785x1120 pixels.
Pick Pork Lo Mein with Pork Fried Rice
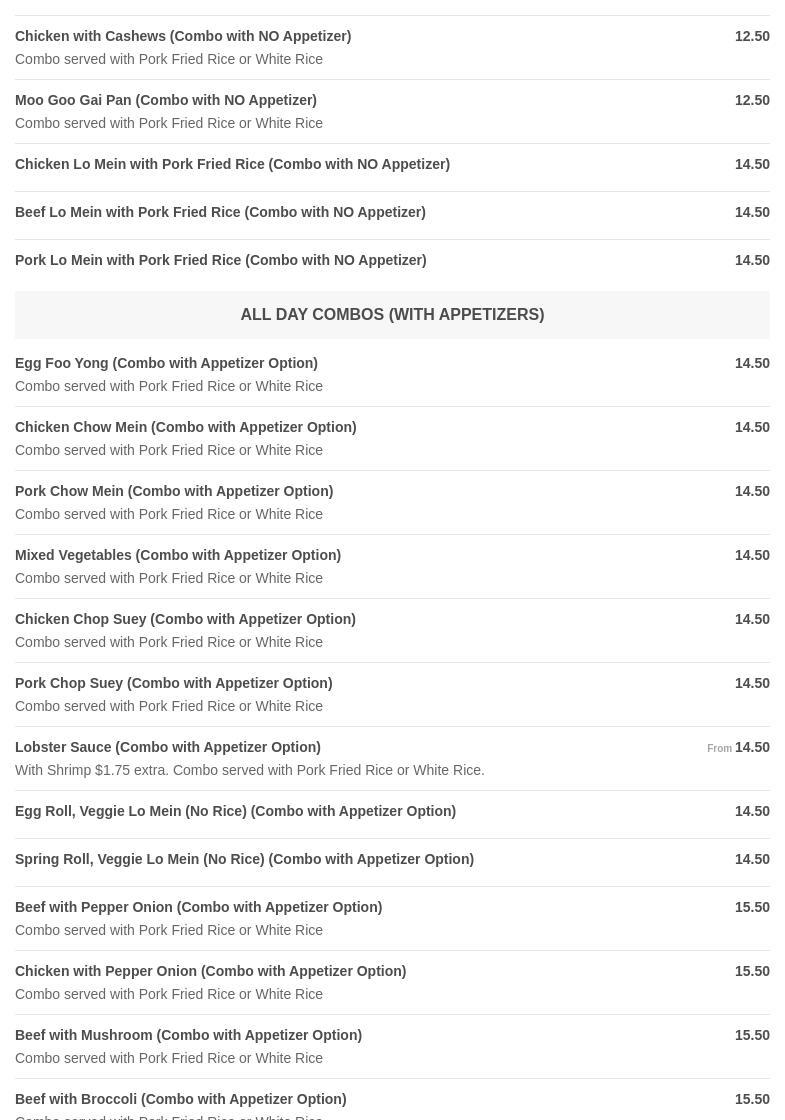point(220,261)
